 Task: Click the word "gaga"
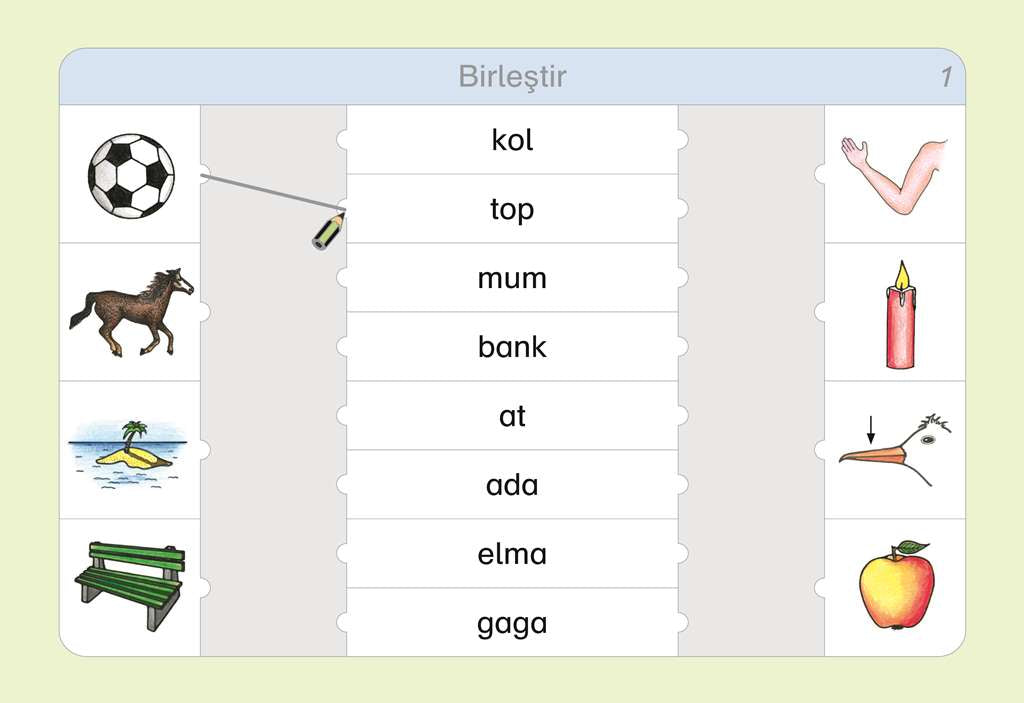click(512, 624)
